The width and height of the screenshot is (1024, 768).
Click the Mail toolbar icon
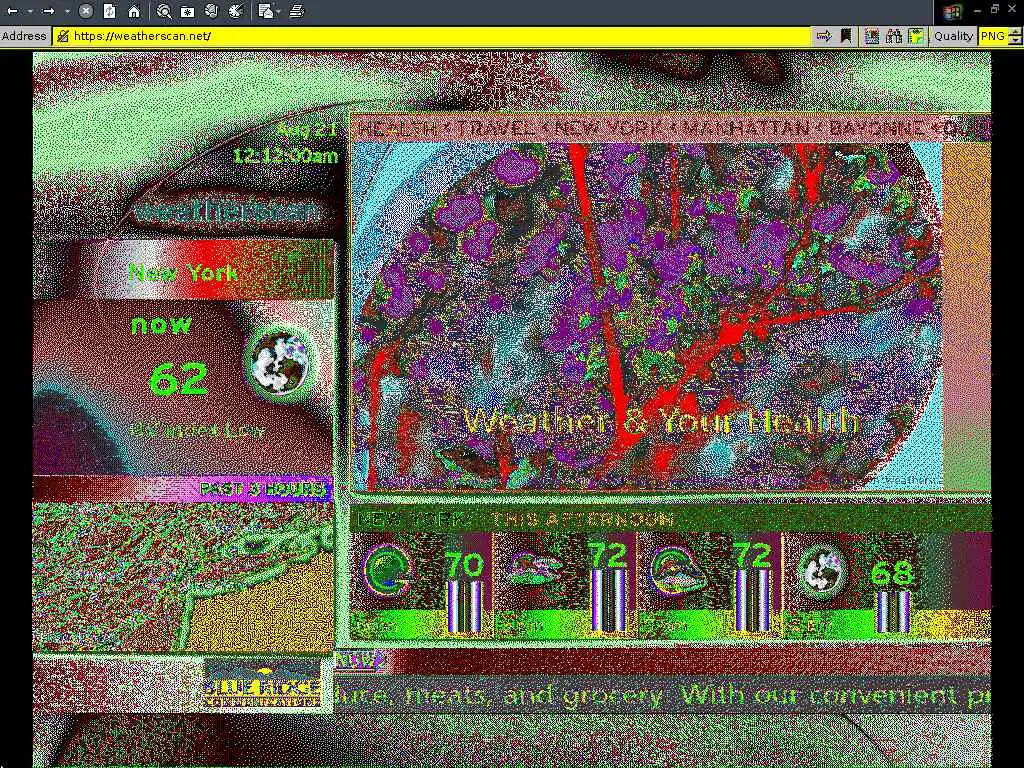265,11
